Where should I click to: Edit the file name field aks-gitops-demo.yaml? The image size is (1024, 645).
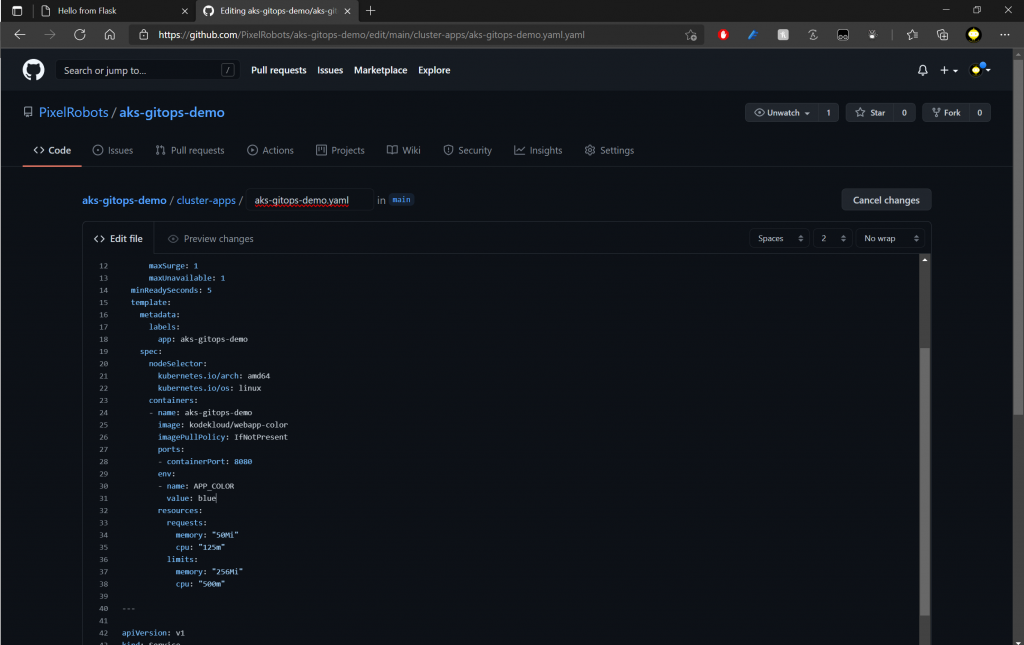[310, 200]
